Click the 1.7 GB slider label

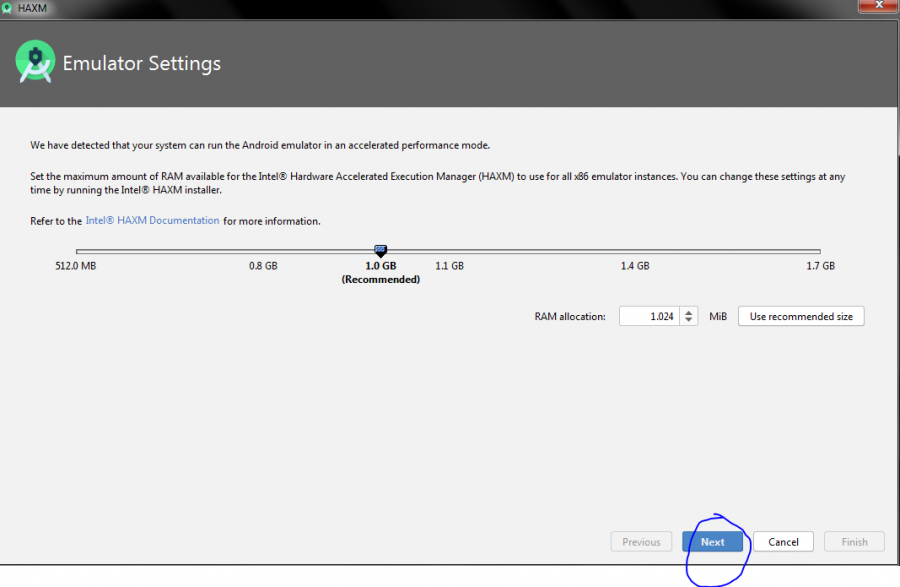click(820, 266)
